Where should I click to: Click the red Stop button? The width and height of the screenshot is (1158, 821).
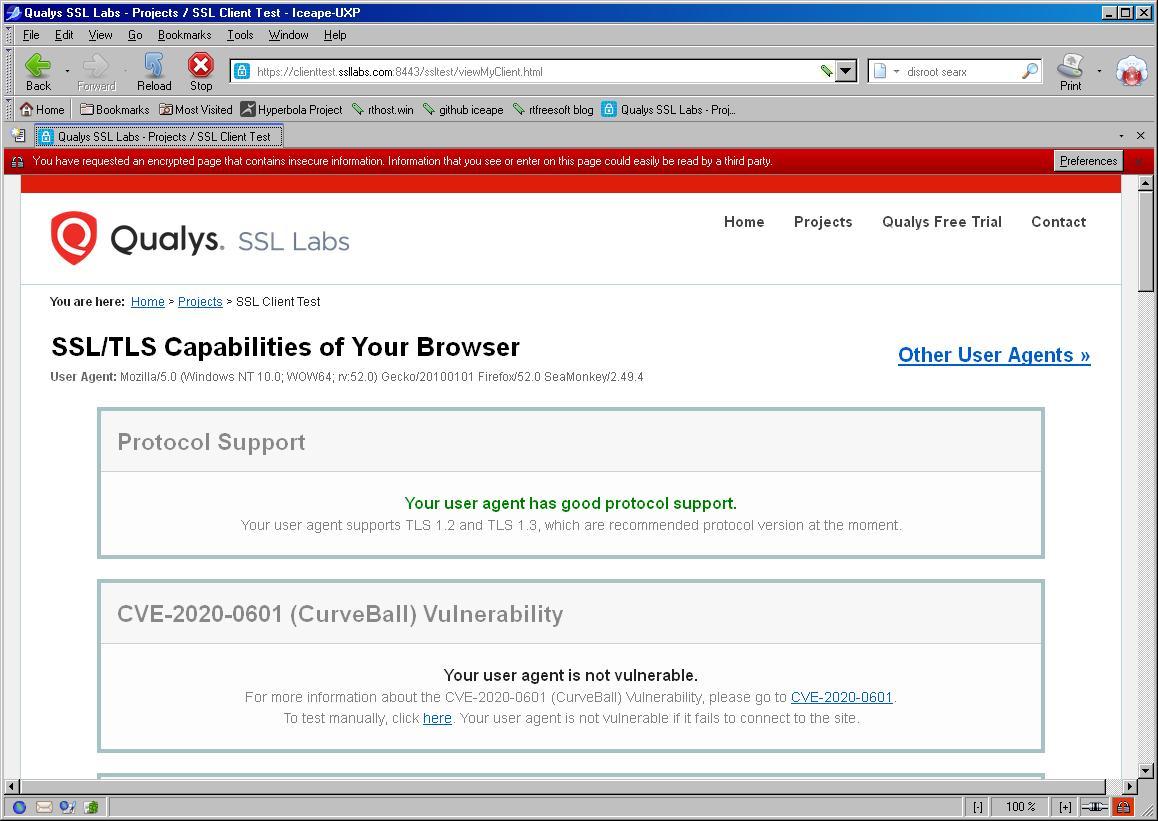200,72
